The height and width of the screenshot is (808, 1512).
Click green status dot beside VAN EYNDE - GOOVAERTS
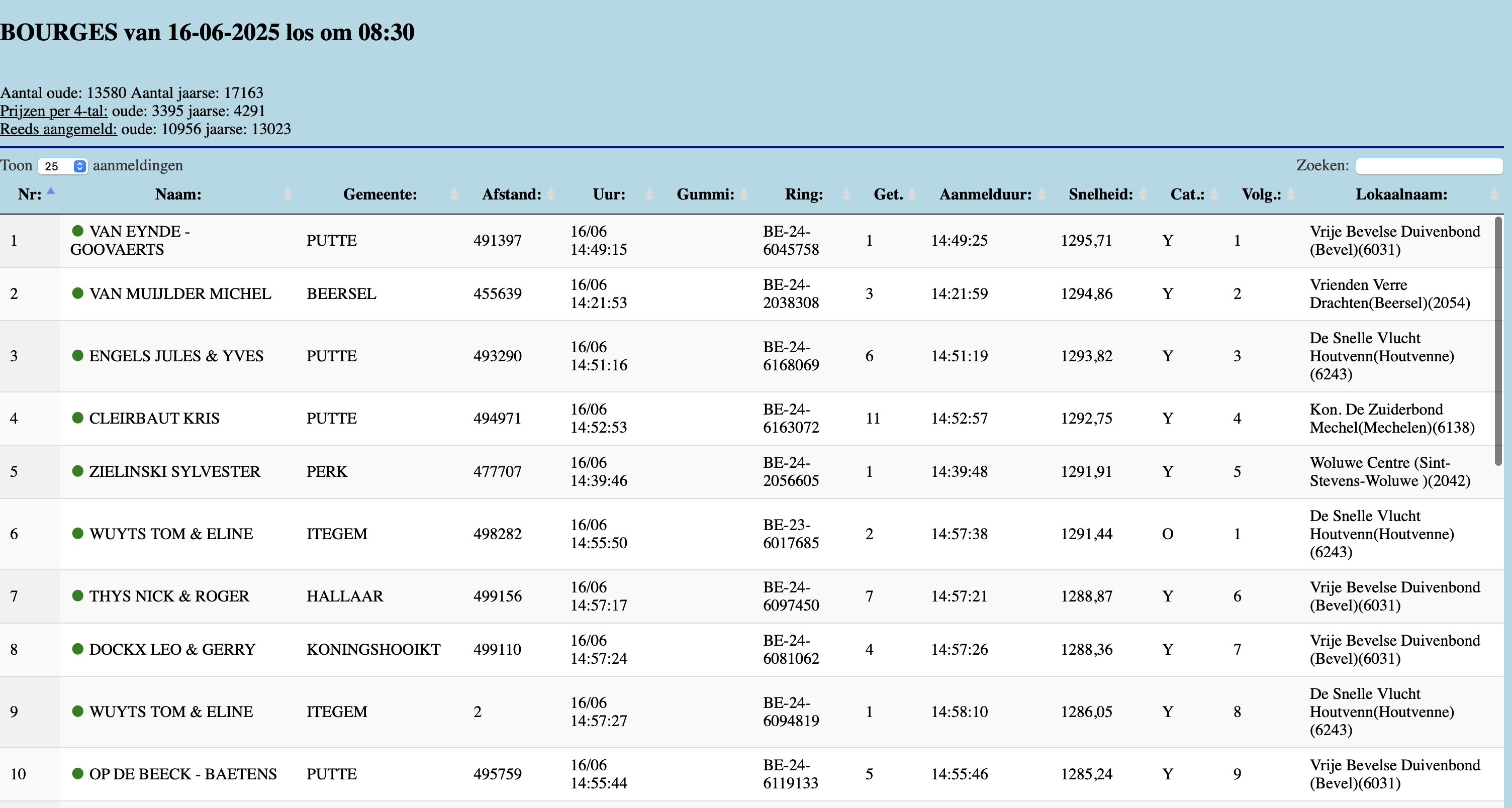tap(77, 231)
